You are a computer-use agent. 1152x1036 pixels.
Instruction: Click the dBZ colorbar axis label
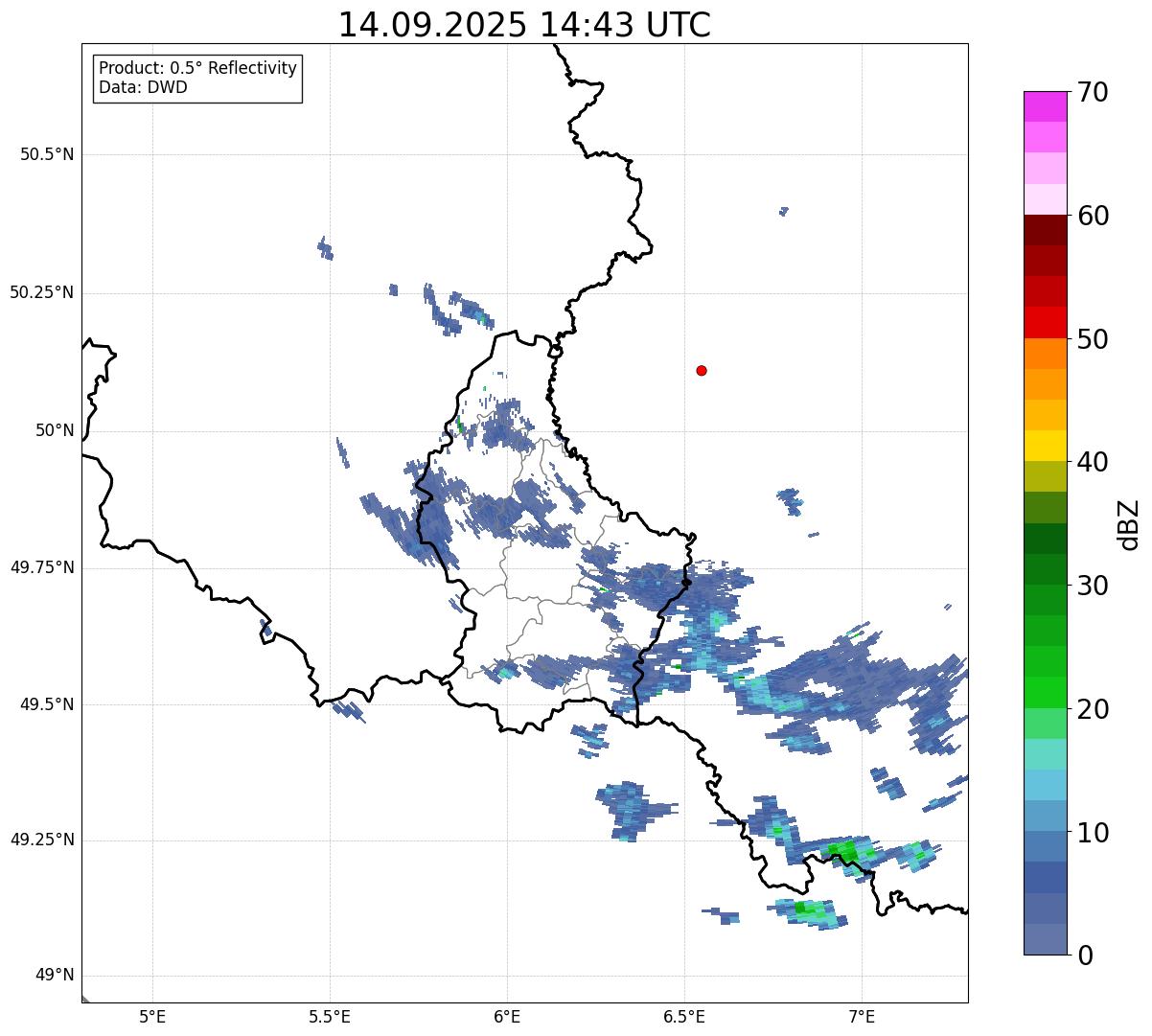pyautogui.click(x=1129, y=524)
